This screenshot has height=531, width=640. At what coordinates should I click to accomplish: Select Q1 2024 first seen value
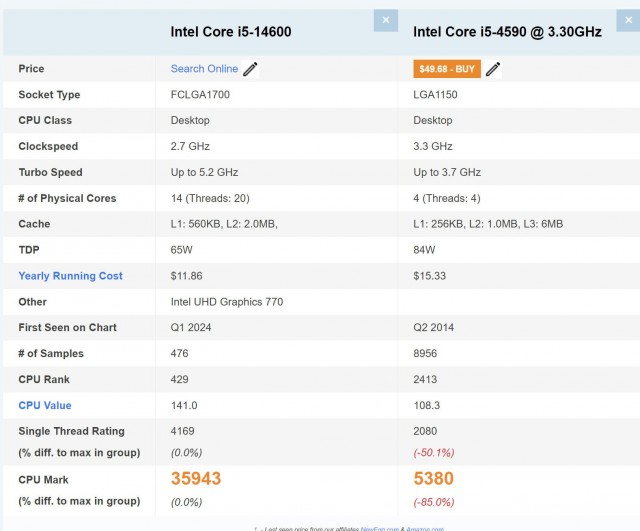tap(191, 328)
